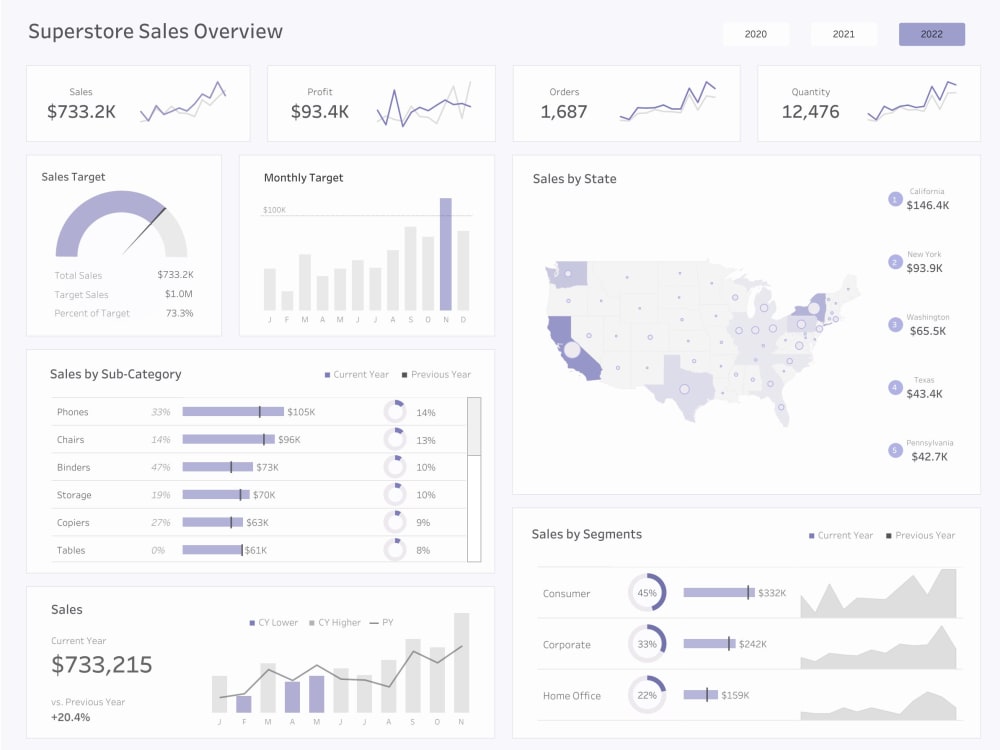Toggle Previous Year legend in Sales by Segments
The height and width of the screenshot is (750, 1000).
click(x=920, y=535)
